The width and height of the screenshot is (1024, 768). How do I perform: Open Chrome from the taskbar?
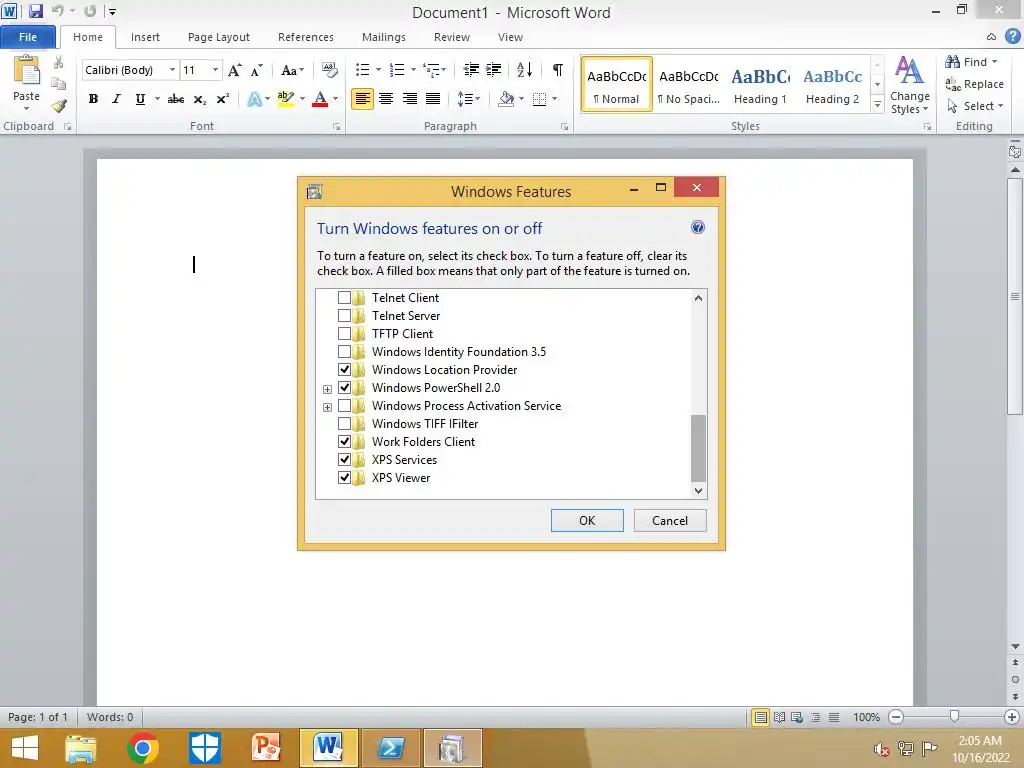(x=143, y=748)
